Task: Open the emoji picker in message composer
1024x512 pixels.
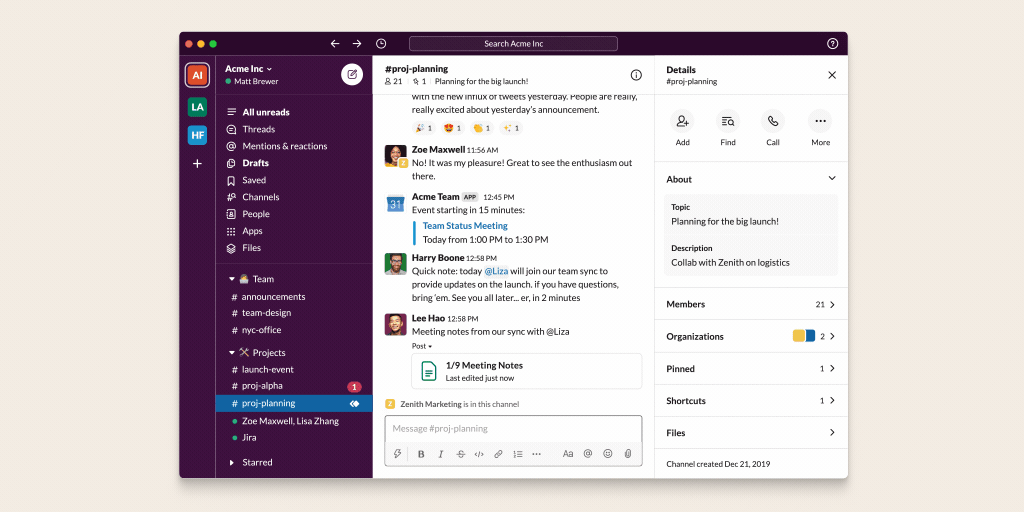Action: pyautogui.click(x=608, y=454)
